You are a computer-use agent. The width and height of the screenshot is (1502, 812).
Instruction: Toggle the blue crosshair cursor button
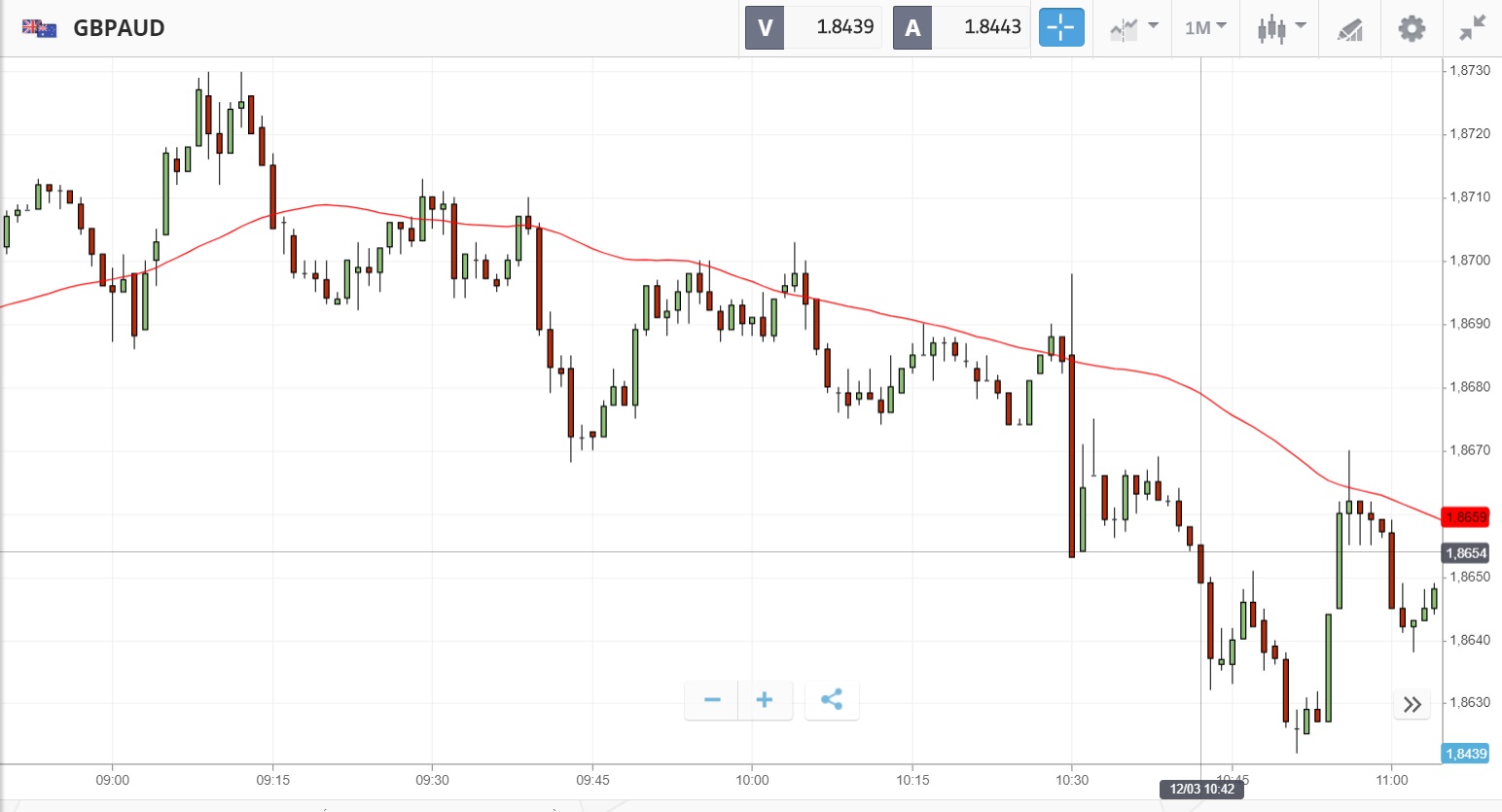(x=1060, y=27)
